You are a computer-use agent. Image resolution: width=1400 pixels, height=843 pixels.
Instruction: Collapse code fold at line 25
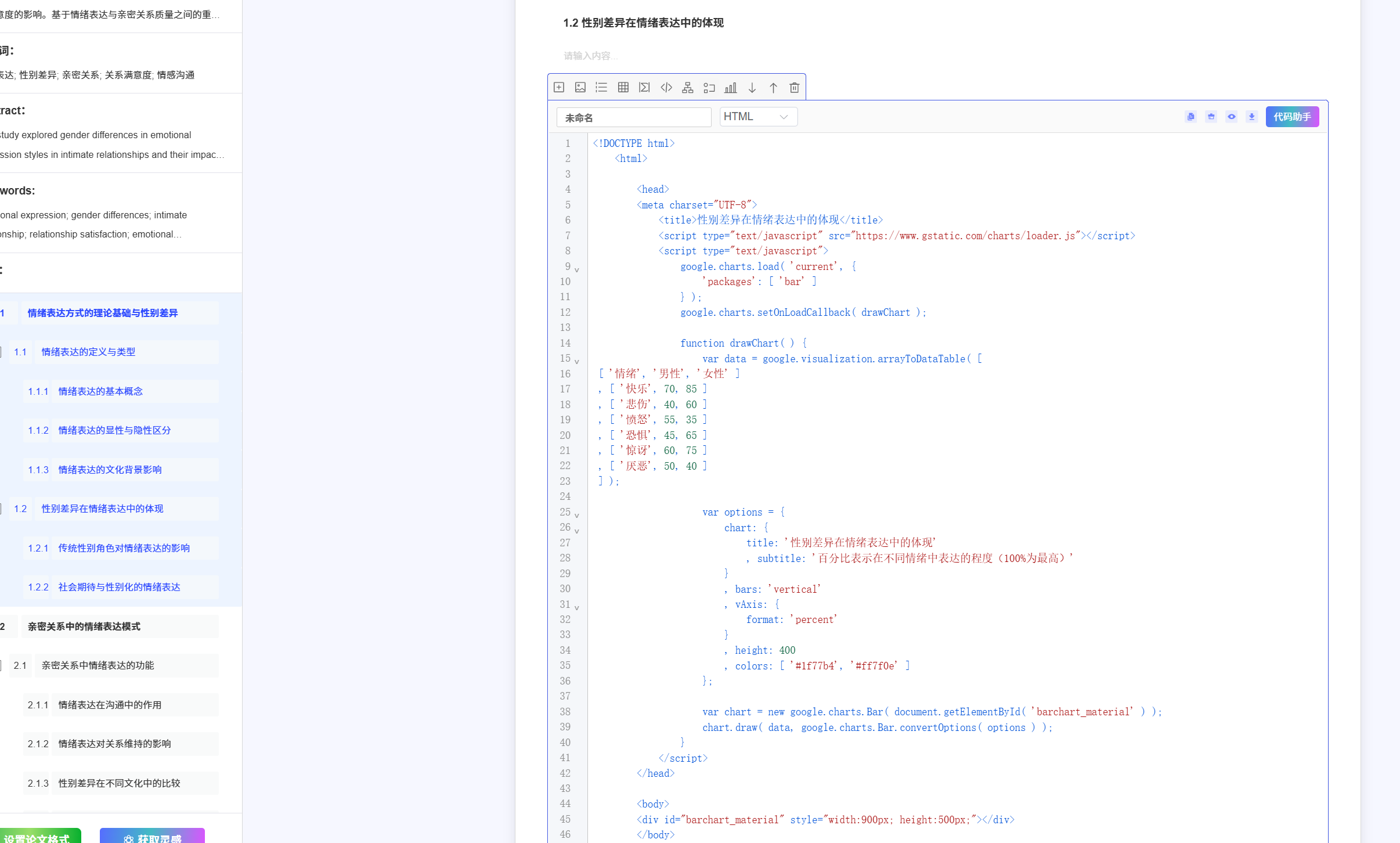(x=576, y=516)
